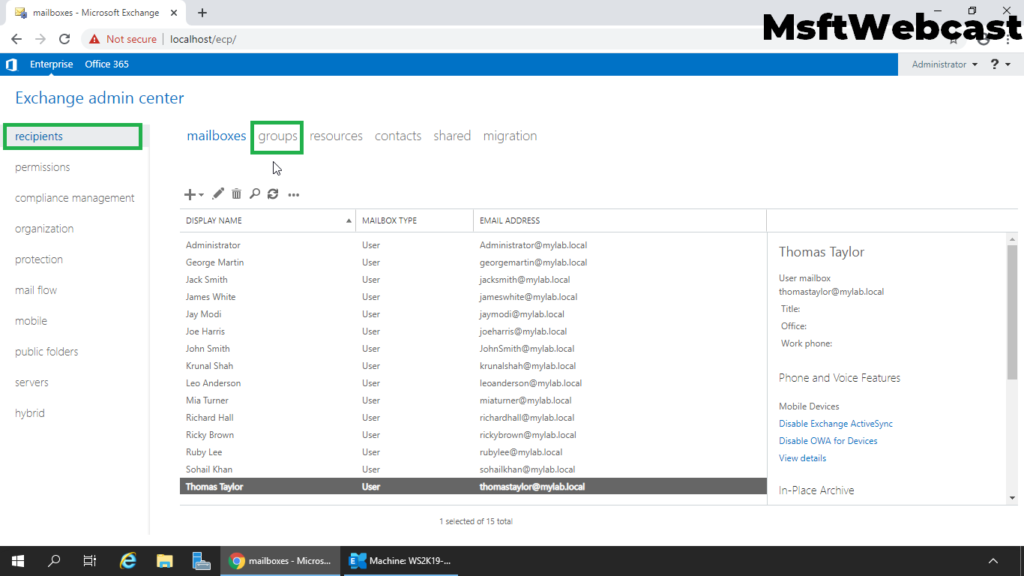Screen dimensions: 1024x576
Task: Click the details pane scroll down arrow
Action: [x=1012, y=498]
